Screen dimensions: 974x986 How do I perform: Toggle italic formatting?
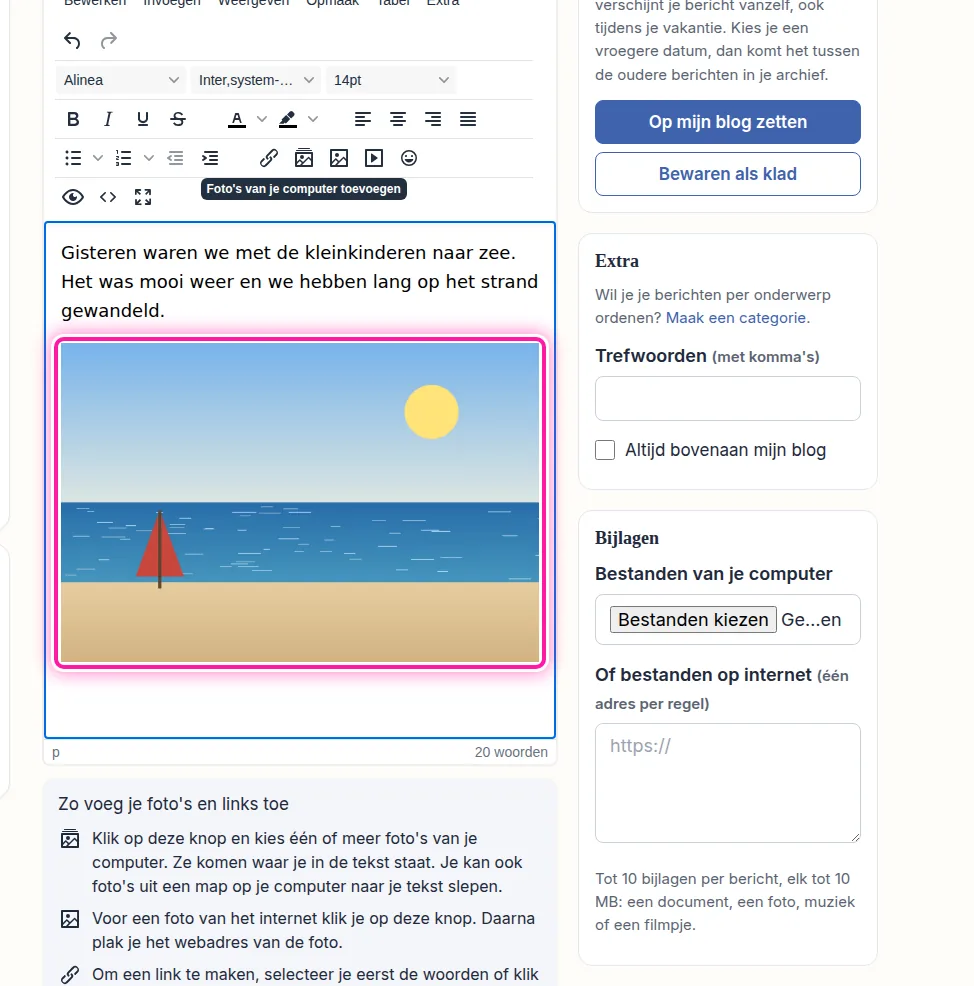(108, 119)
